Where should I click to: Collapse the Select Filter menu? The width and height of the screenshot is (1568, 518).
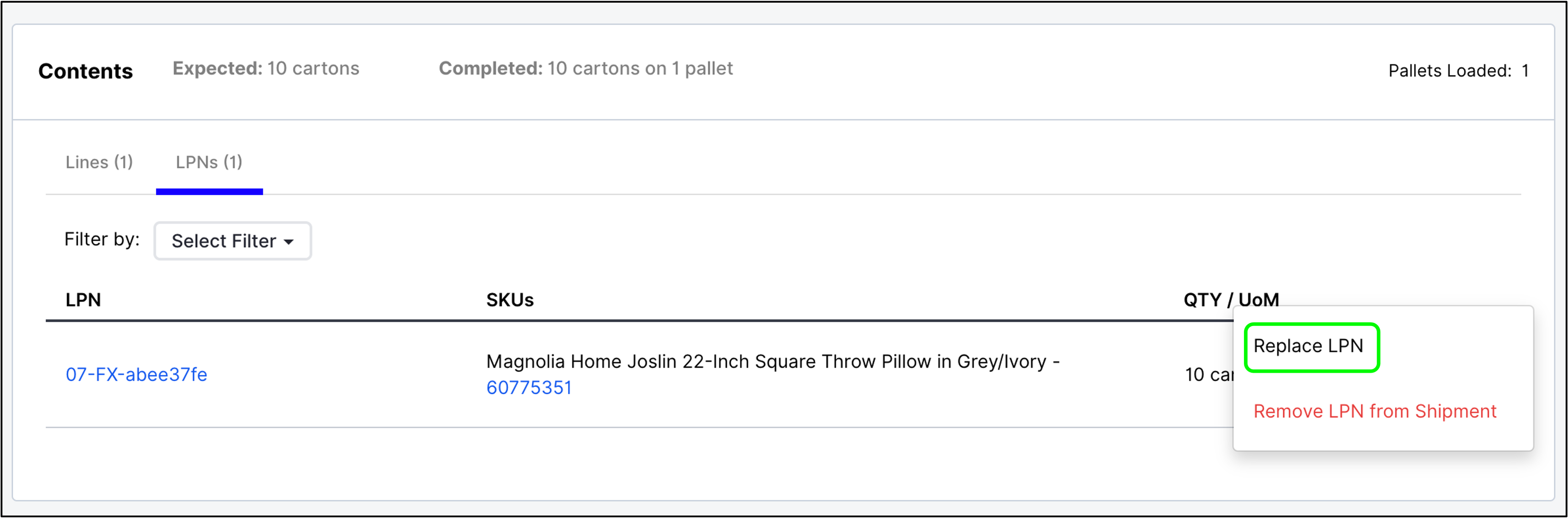pos(232,241)
